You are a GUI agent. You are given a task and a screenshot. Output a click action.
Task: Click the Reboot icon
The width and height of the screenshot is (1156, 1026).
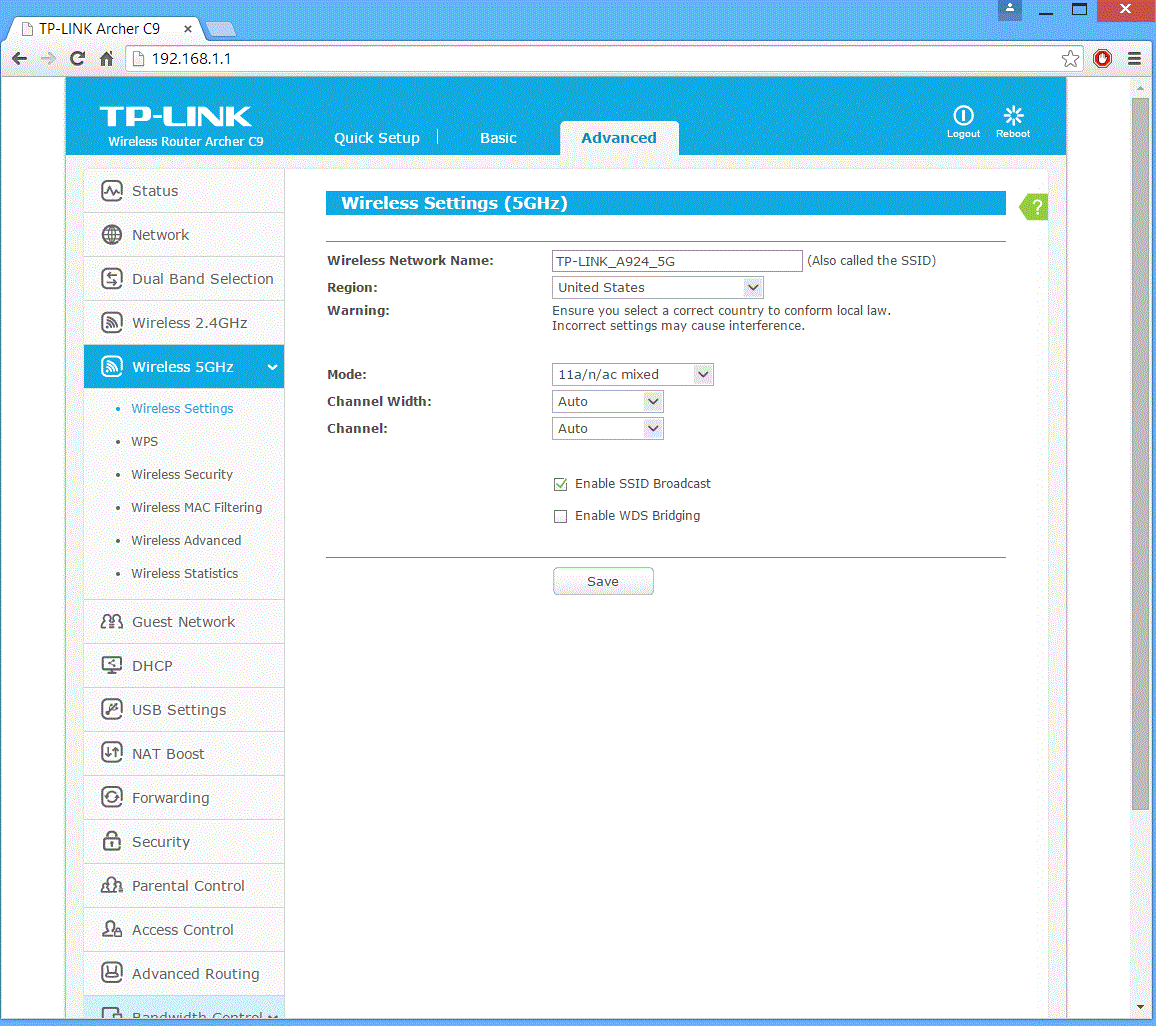pyautogui.click(x=1013, y=116)
